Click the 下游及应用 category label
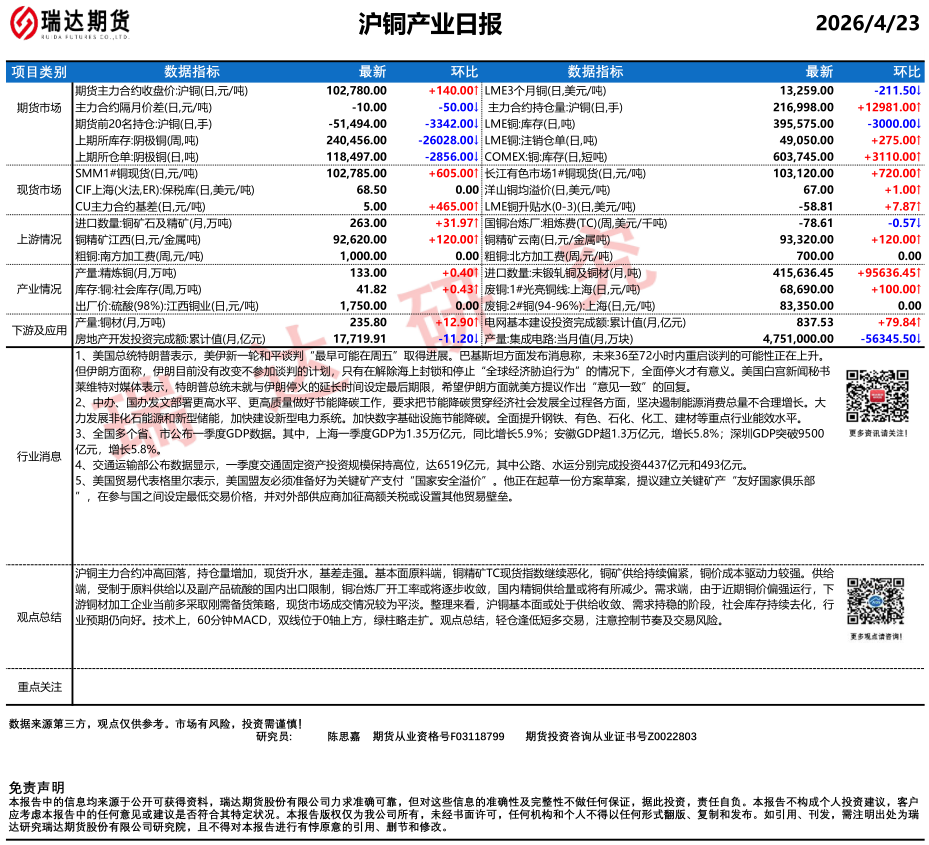The width and height of the screenshot is (929, 845). pyautogui.click(x=39, y=330)
